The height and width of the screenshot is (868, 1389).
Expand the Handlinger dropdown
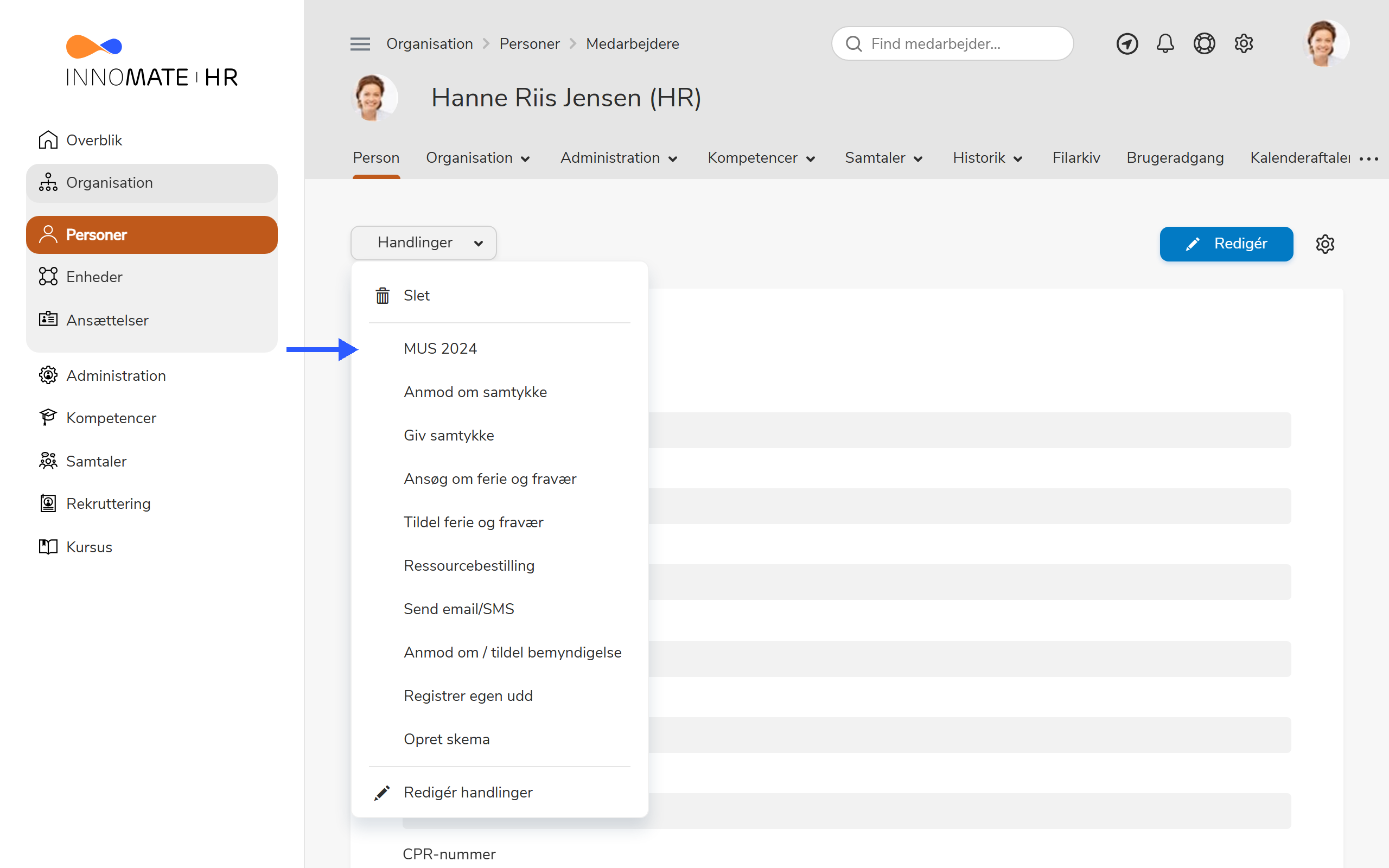(424, 243)
